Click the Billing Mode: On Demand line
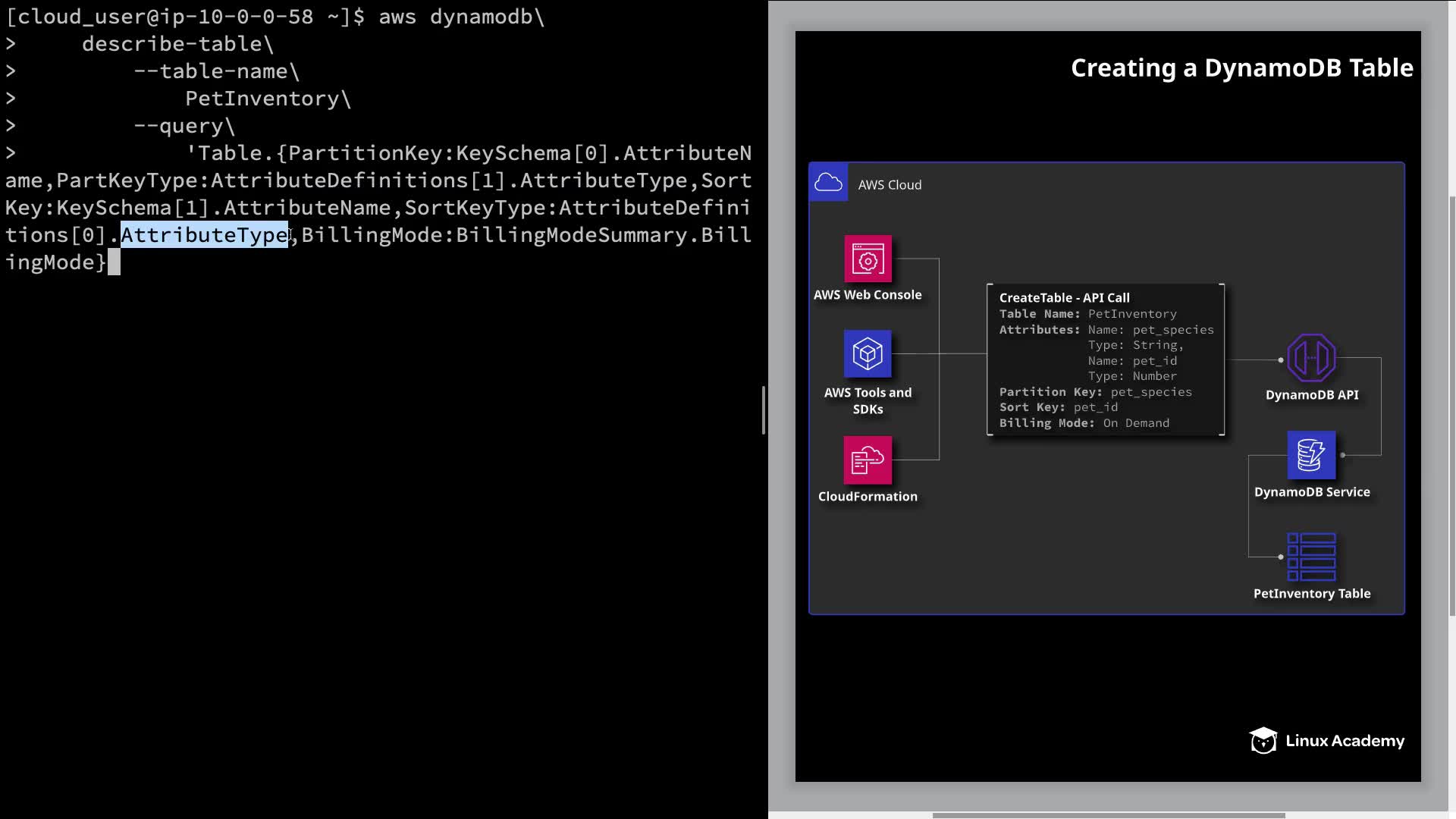 tap(1084, 423)
